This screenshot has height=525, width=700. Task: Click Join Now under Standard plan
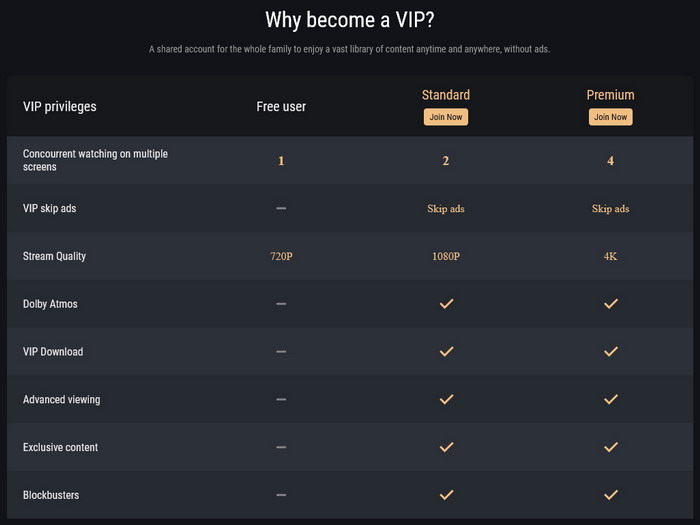coord(446,117)
